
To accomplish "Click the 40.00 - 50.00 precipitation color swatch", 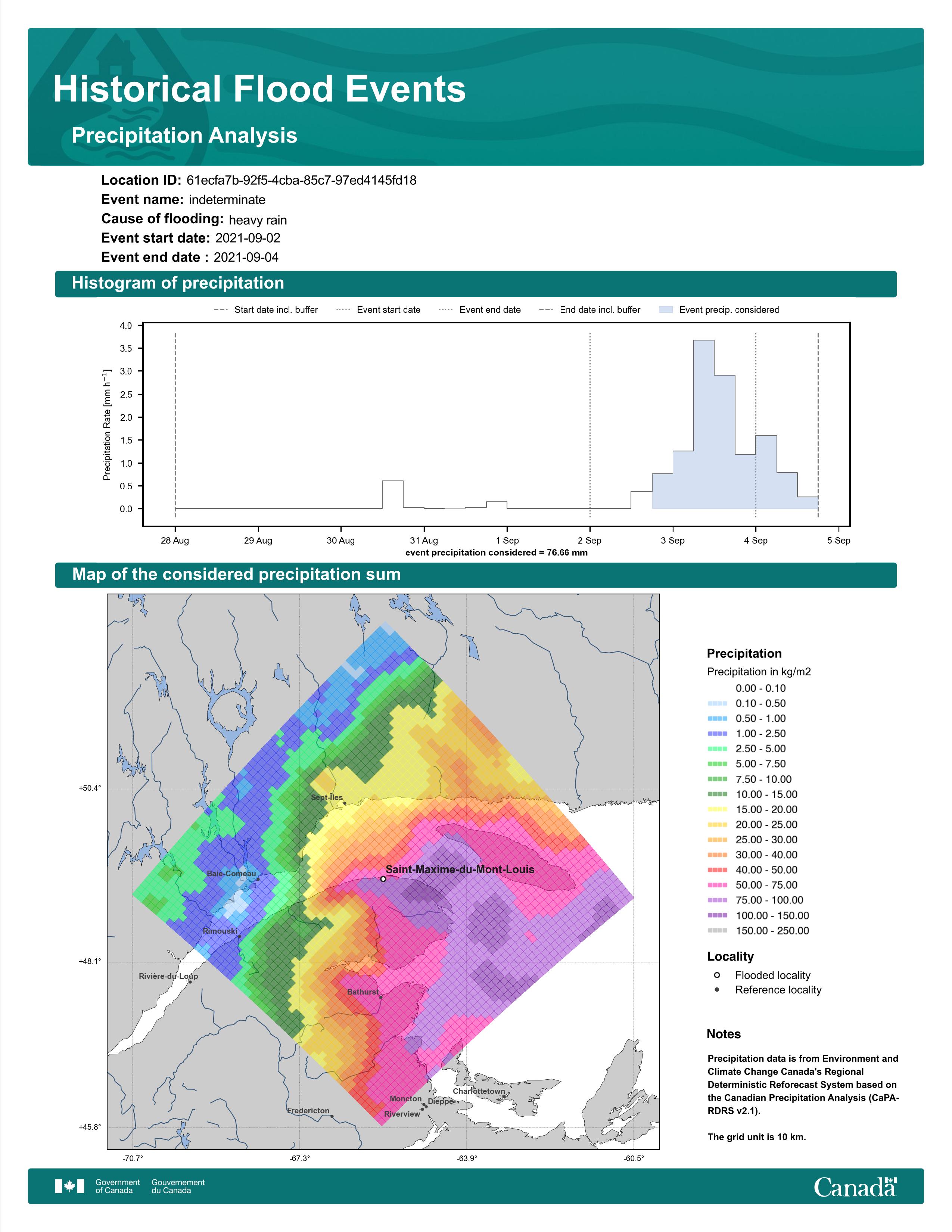I will [717, 870].
